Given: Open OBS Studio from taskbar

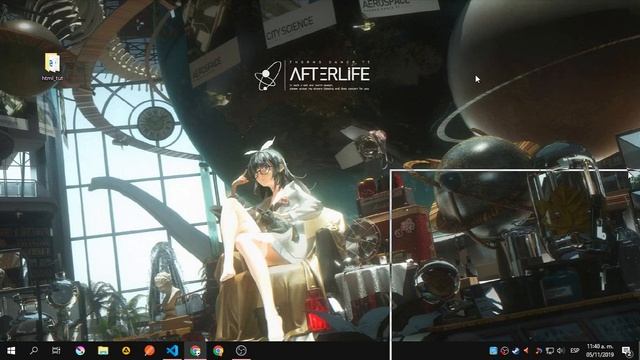Looking at the screenshot, I should tap(241, 351).
